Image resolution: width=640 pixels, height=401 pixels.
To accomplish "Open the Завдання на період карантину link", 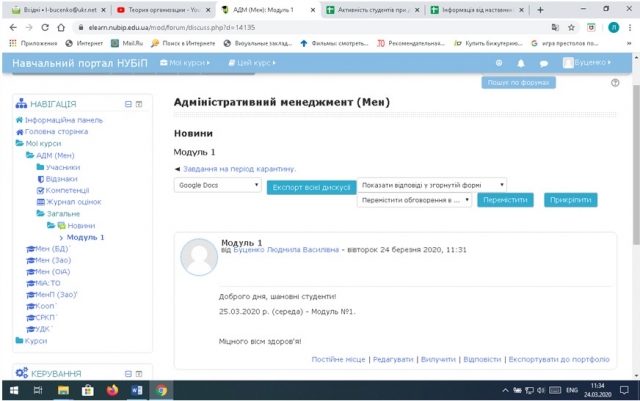I will pyautogui.click(x=239, y=169).
